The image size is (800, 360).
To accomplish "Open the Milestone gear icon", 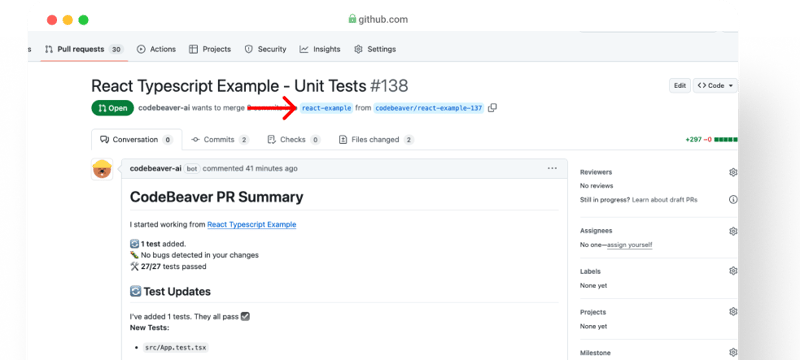I will [733, 352].
